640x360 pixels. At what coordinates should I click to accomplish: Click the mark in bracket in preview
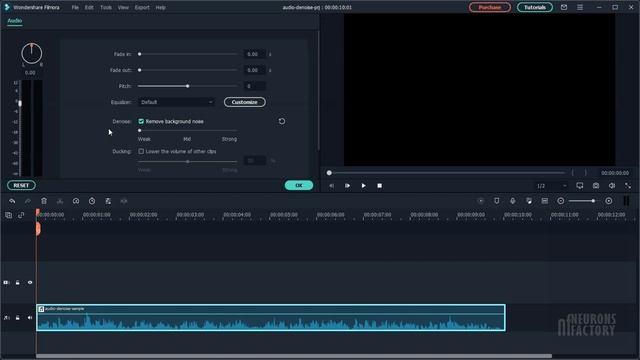[572, 173]
